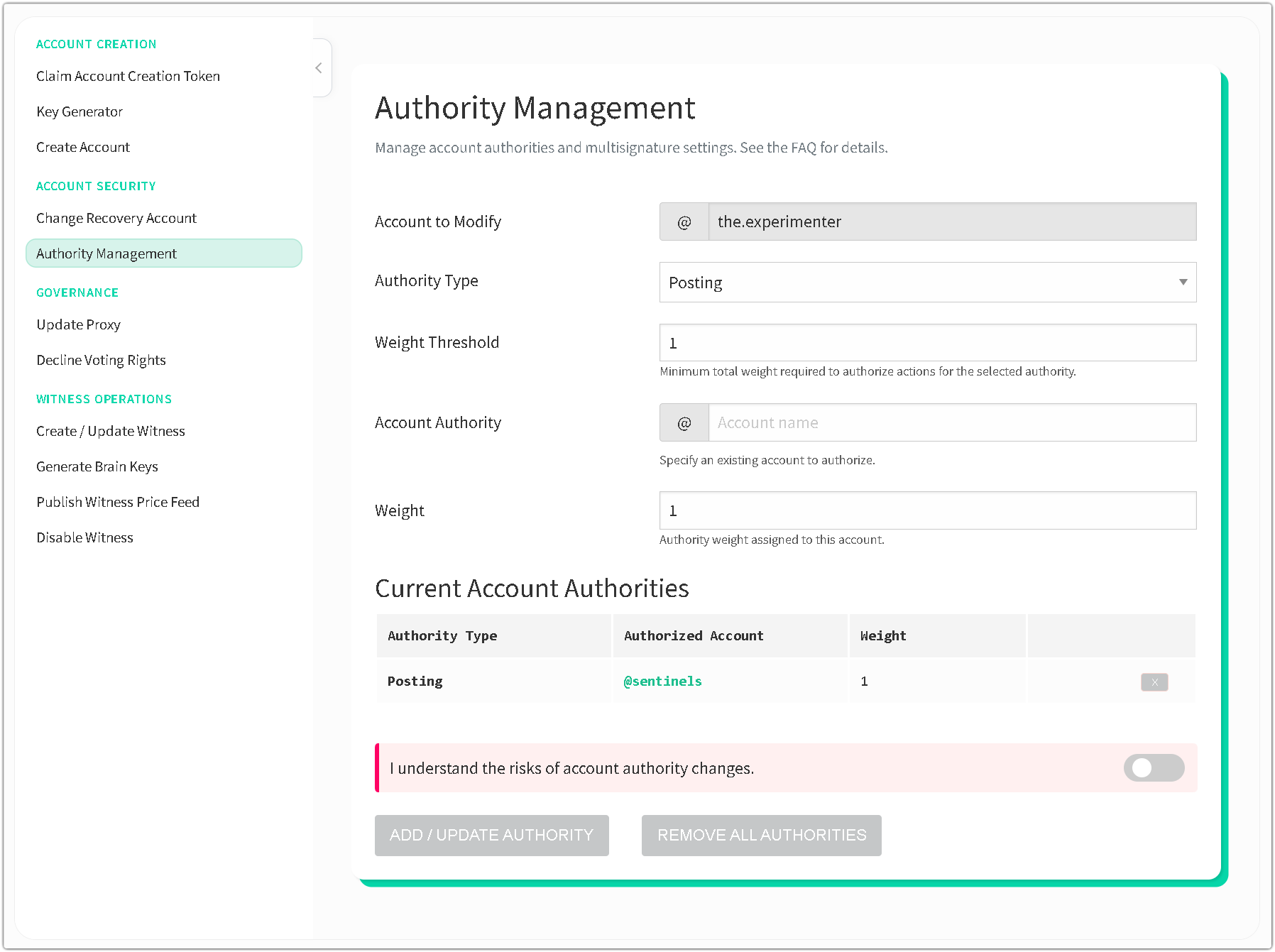This screenshot has width=1275, height=952.
Task: Click the Current Account Authorities heading
Action: [x=532, y=589]
